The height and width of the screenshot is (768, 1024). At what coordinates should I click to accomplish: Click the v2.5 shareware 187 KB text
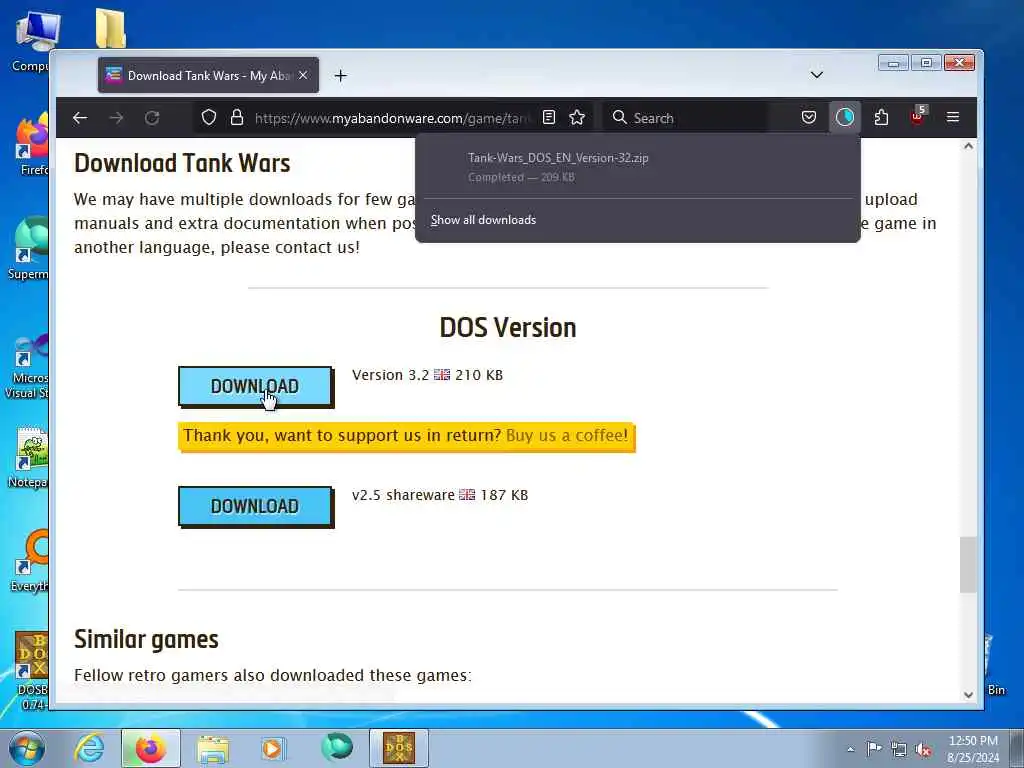(x=440, y=495)
